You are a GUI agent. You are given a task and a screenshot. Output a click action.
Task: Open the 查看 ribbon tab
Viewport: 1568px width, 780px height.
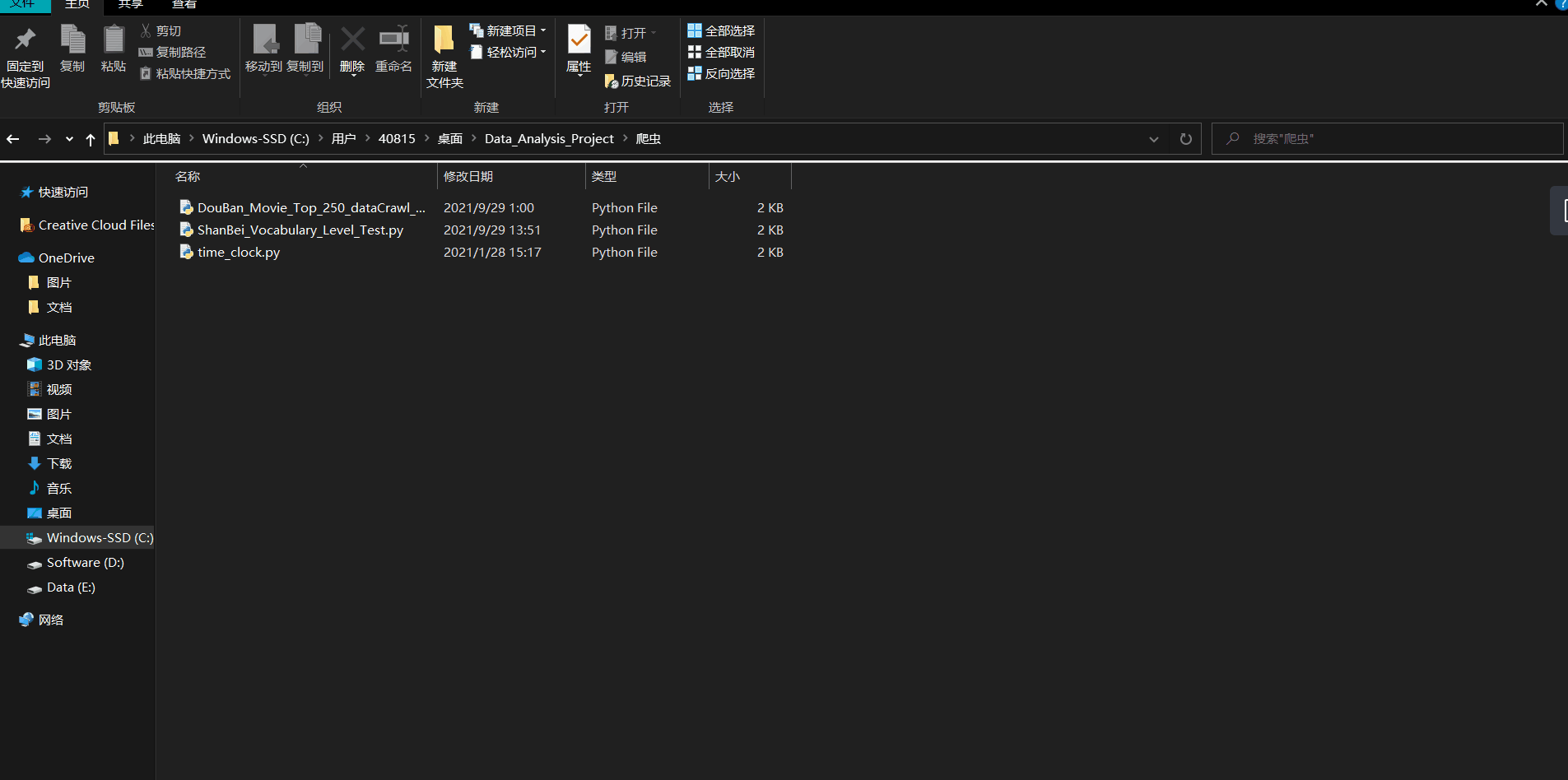(x=184, y=4)
